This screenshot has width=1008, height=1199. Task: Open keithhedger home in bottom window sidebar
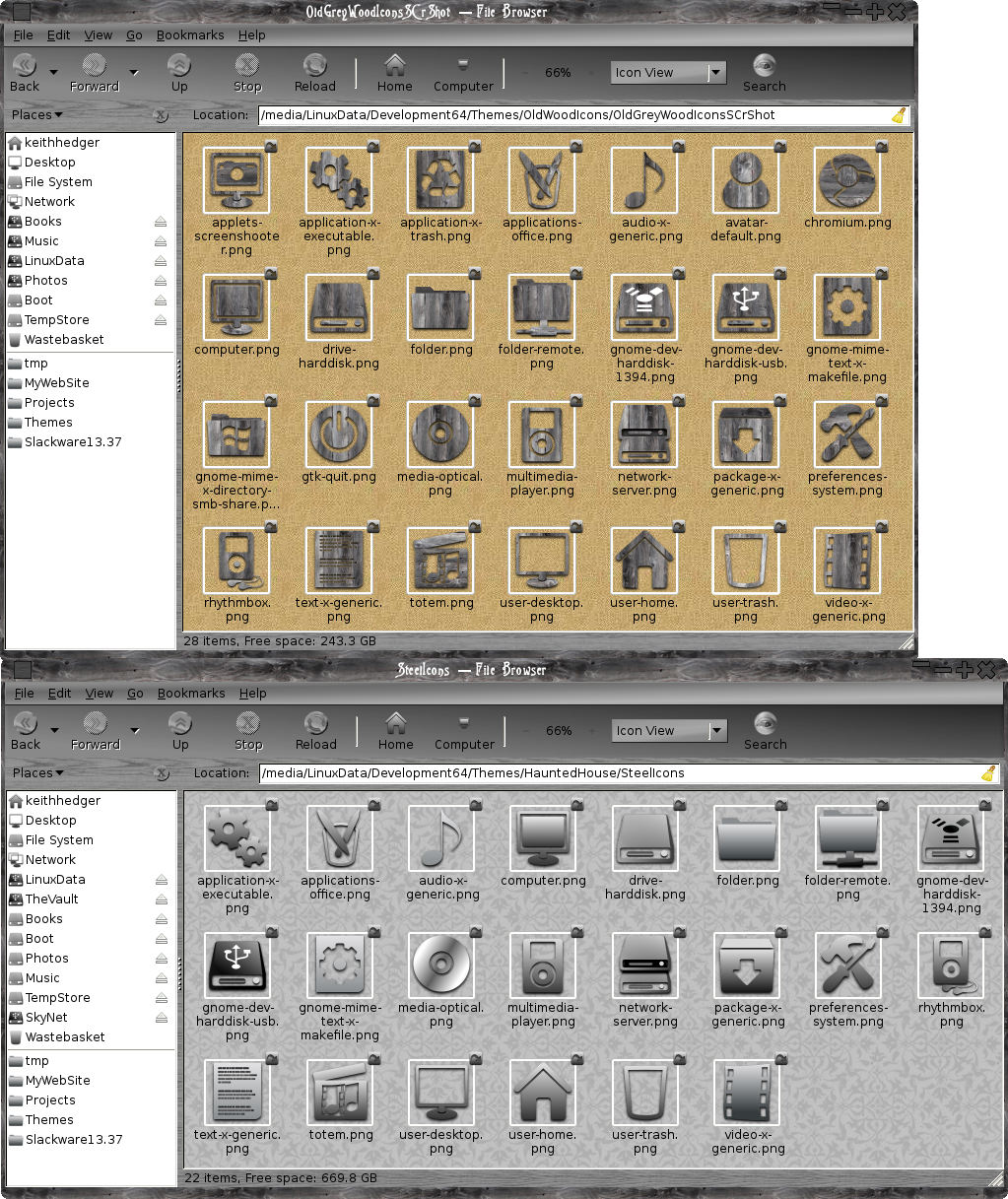click(91, 801)
